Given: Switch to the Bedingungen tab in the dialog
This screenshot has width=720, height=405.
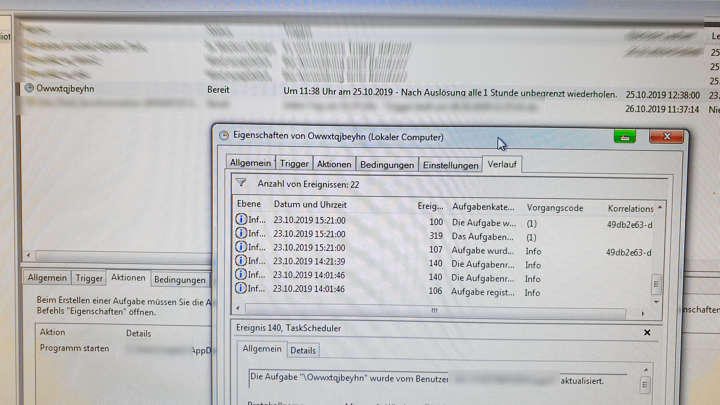Looking at the screenshot, I should 387,165.
